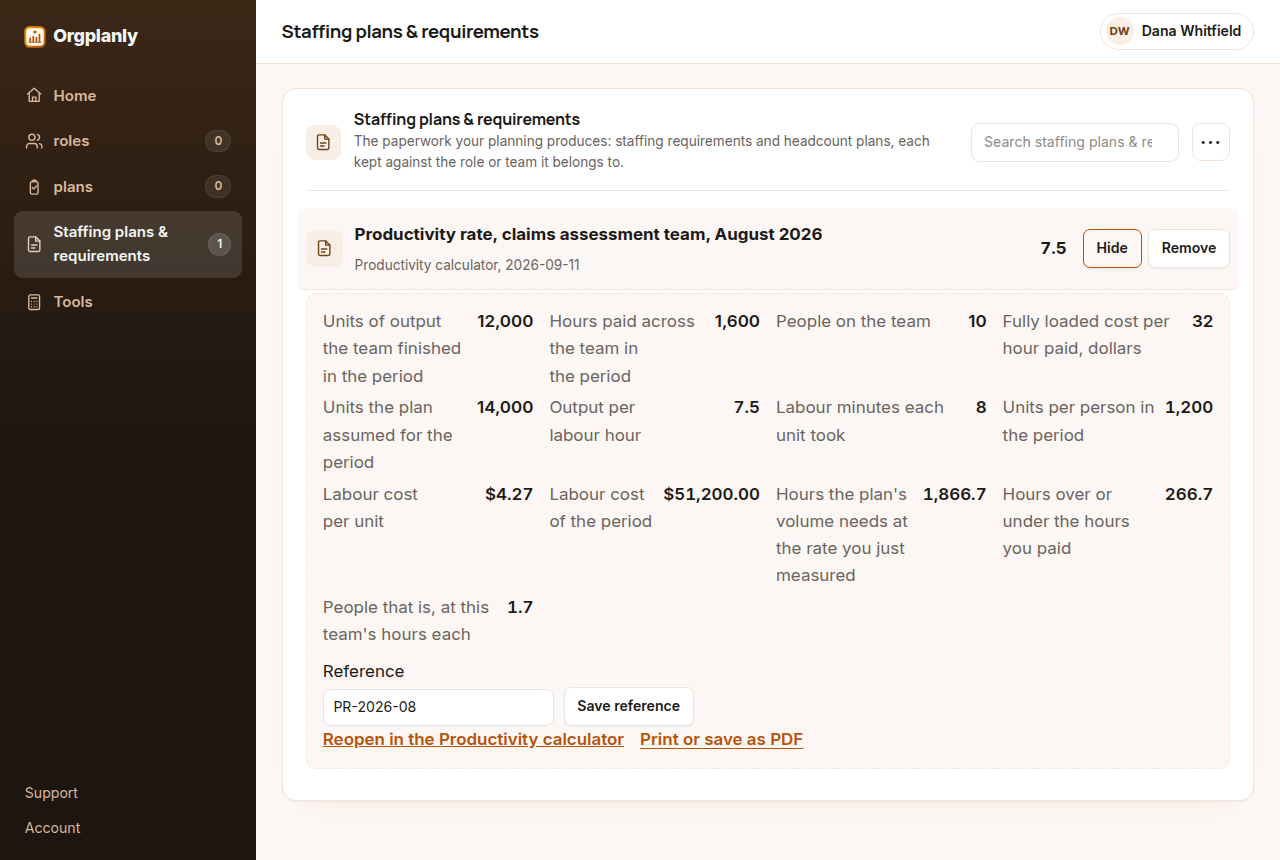
Task: Select the labour cost per unit $4.27
Action: [509, 494]
